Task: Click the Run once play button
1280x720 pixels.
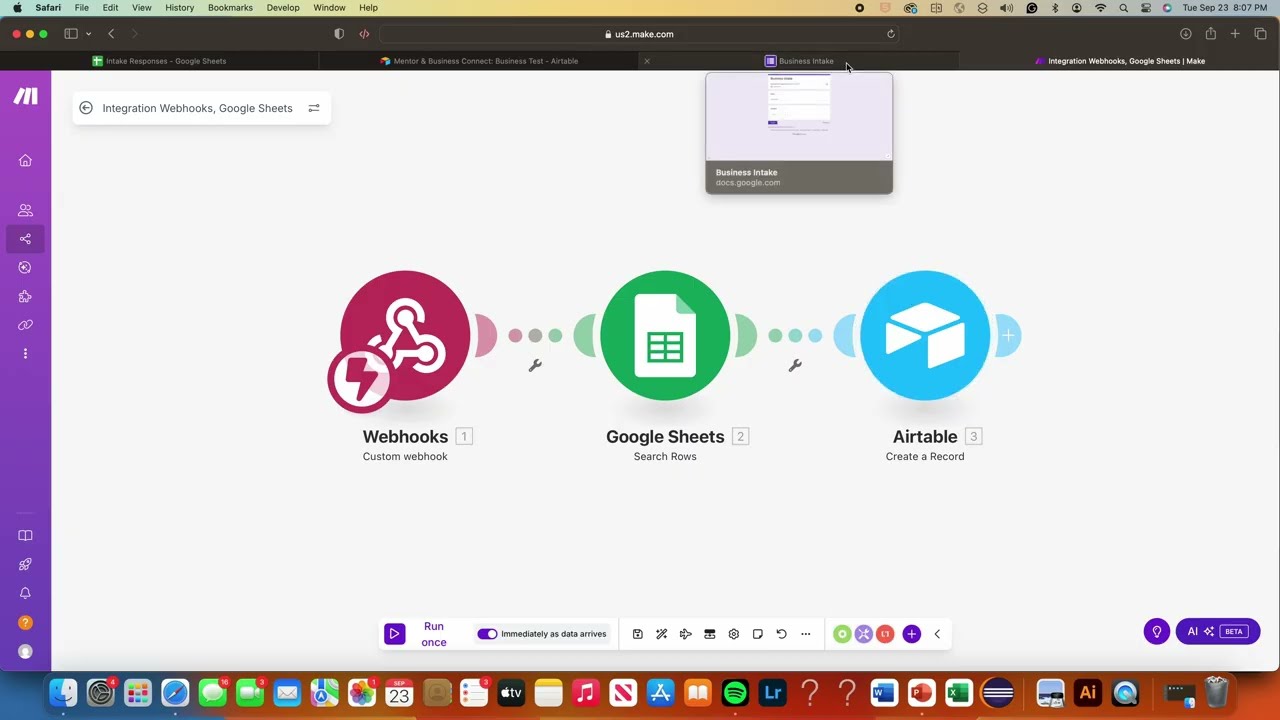Action: 394,634
